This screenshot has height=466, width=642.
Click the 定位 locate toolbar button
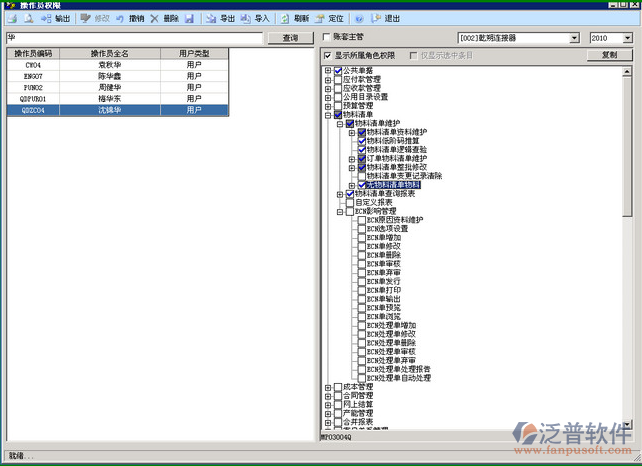[329, 19]
